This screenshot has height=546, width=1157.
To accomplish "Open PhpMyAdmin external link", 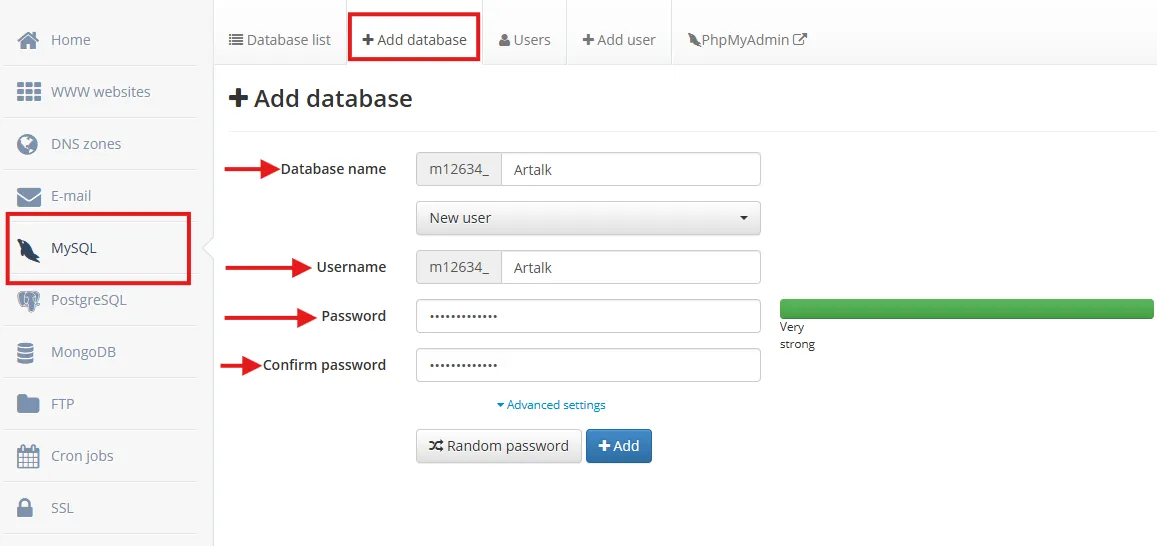I will coord(746,40).
